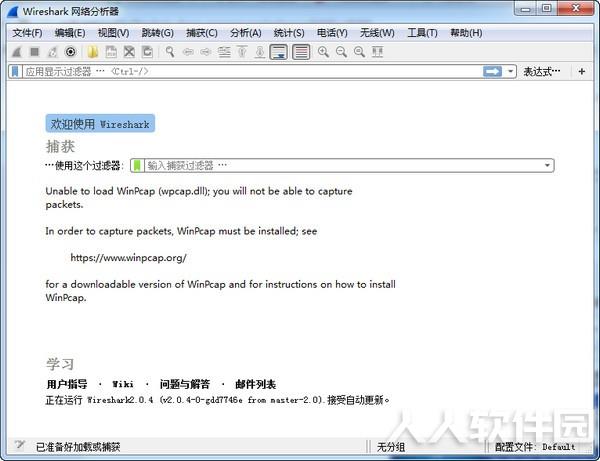Click the go to specific packet icon
This screenshot has width=600, height=461.
click(x=224, y=52)
